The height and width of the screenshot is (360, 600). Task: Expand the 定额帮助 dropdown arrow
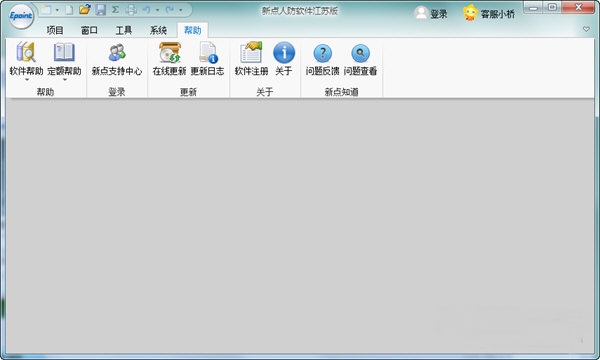(65, 80)
